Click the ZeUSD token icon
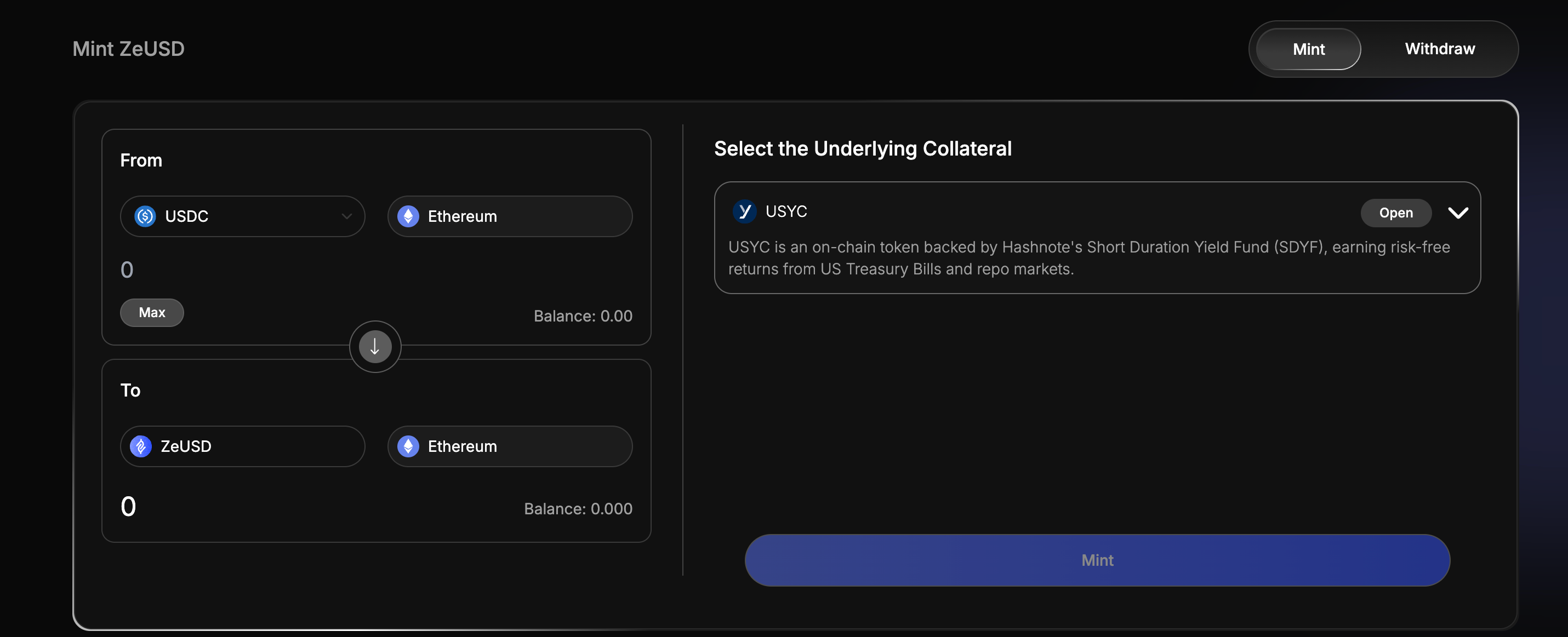 pos(141,446)
